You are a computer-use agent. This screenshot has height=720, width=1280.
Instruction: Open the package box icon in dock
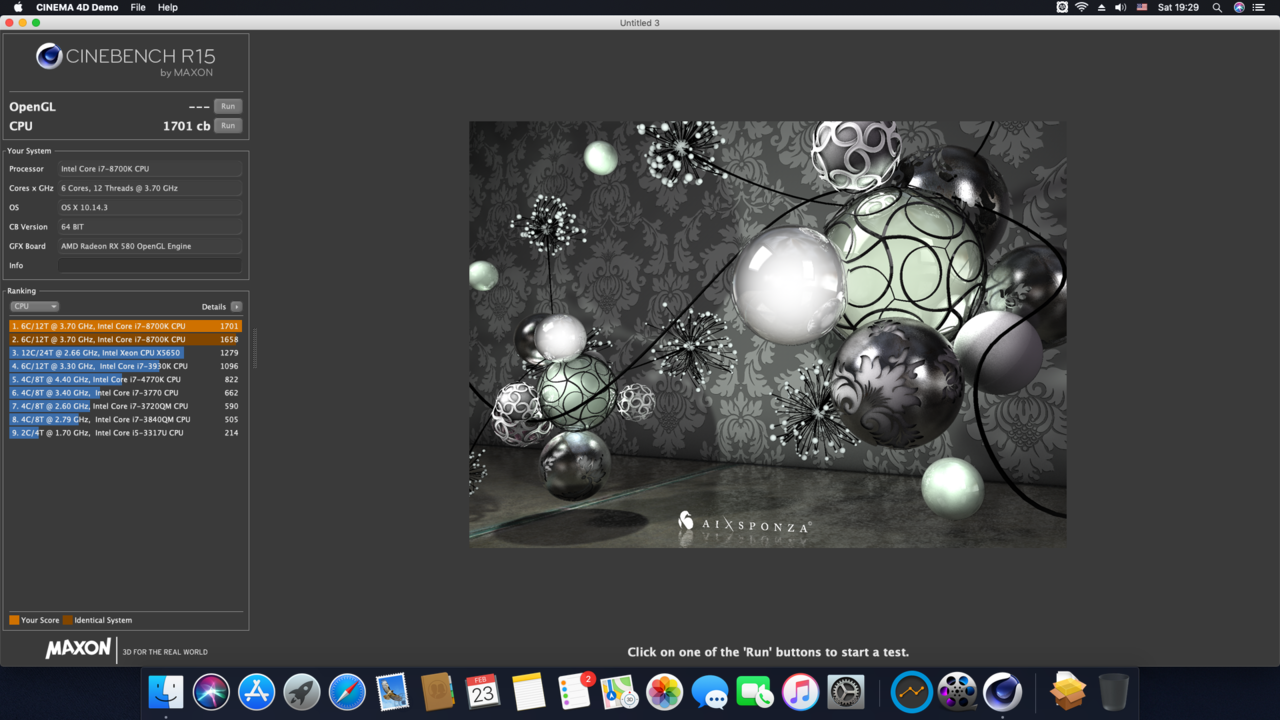[x=1068, y=692]
